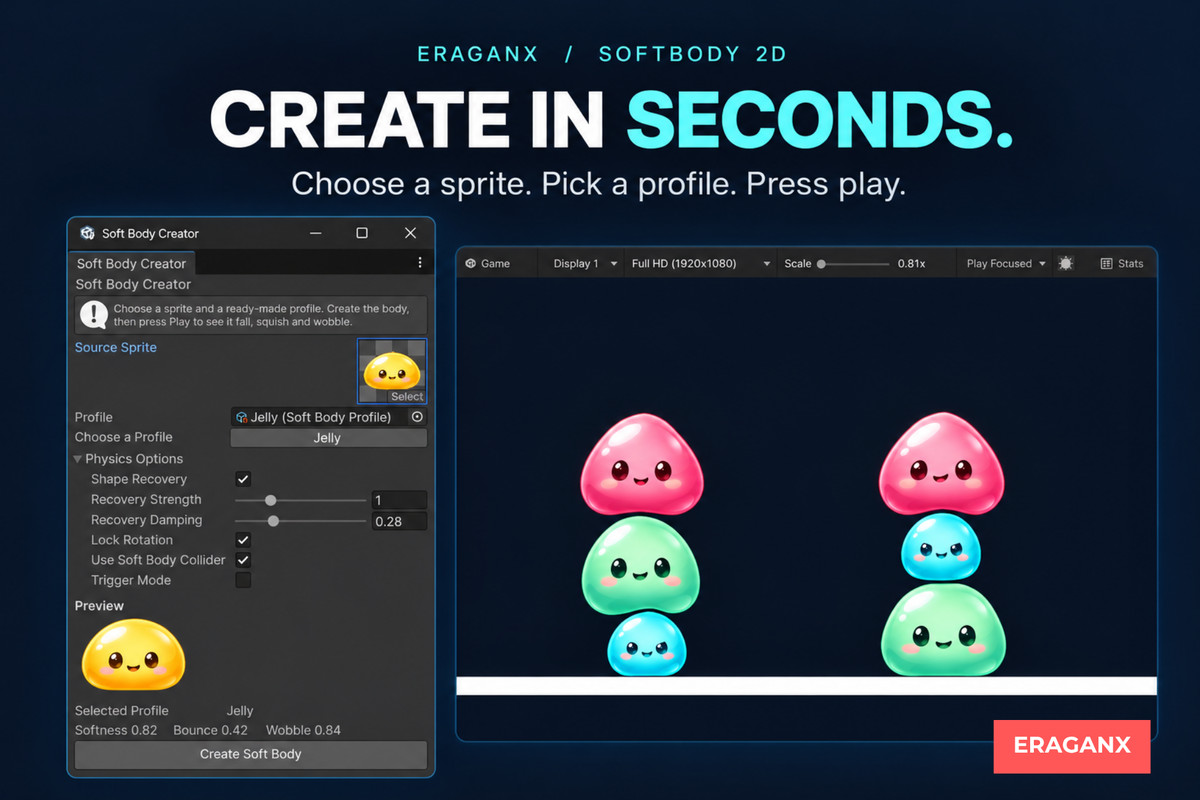Open the Full HD (1920x1080) resolution dropdown
This screenshot has height=800, width=1200.
pos(701,264)
